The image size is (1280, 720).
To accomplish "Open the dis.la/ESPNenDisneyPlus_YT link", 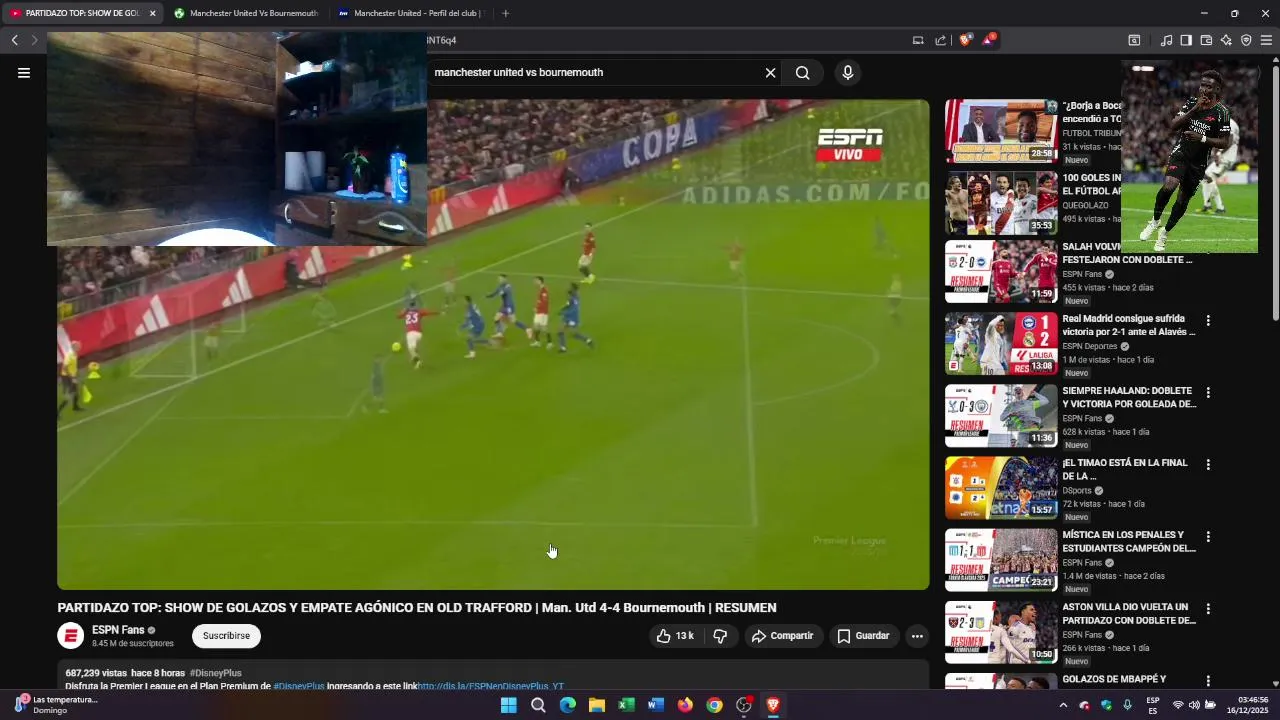I will pyautogui.click(x=491, y=687).
